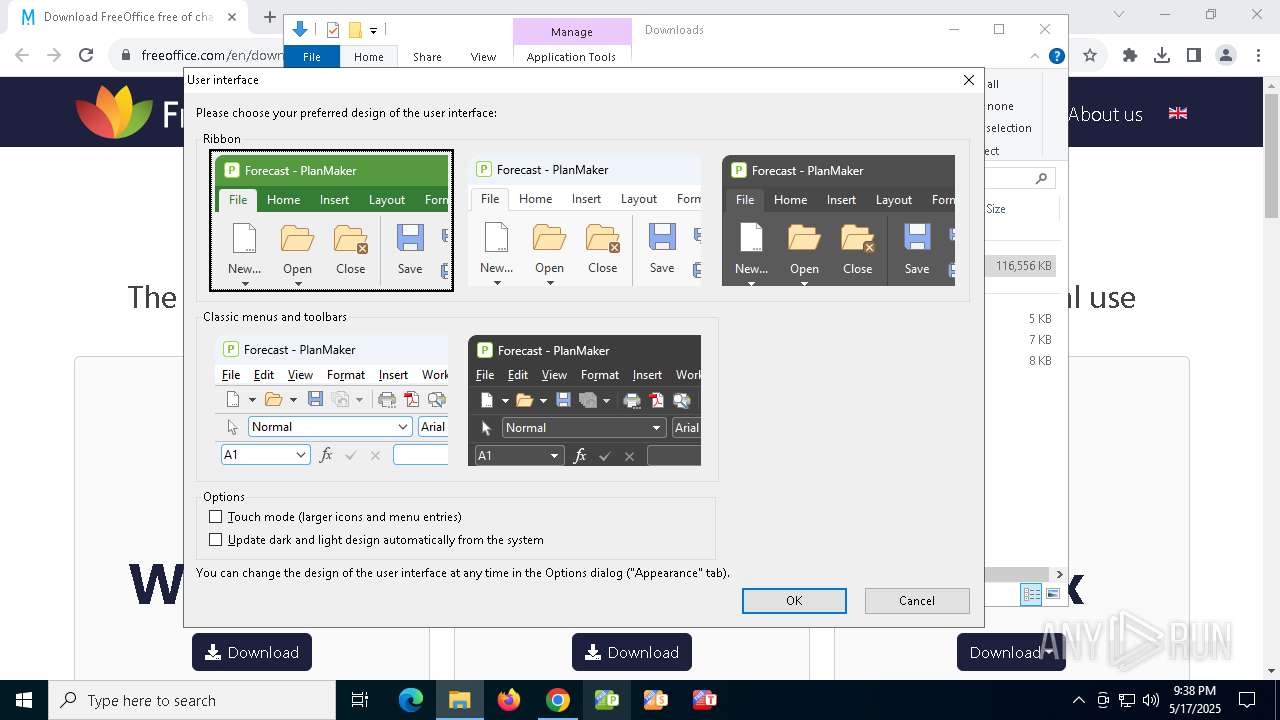Show hidden system tray icons
Screen dimensions: 1280x720
coord(1078,700)
